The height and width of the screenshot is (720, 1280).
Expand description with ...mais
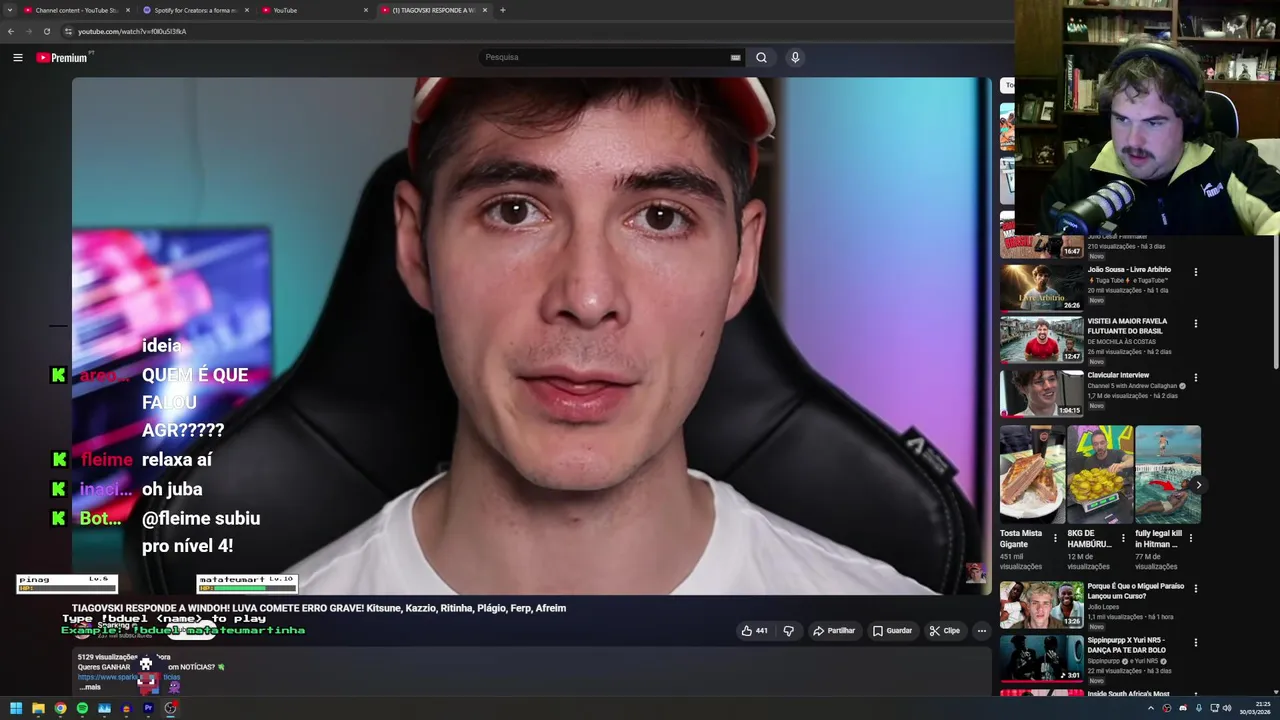(89, 687)
